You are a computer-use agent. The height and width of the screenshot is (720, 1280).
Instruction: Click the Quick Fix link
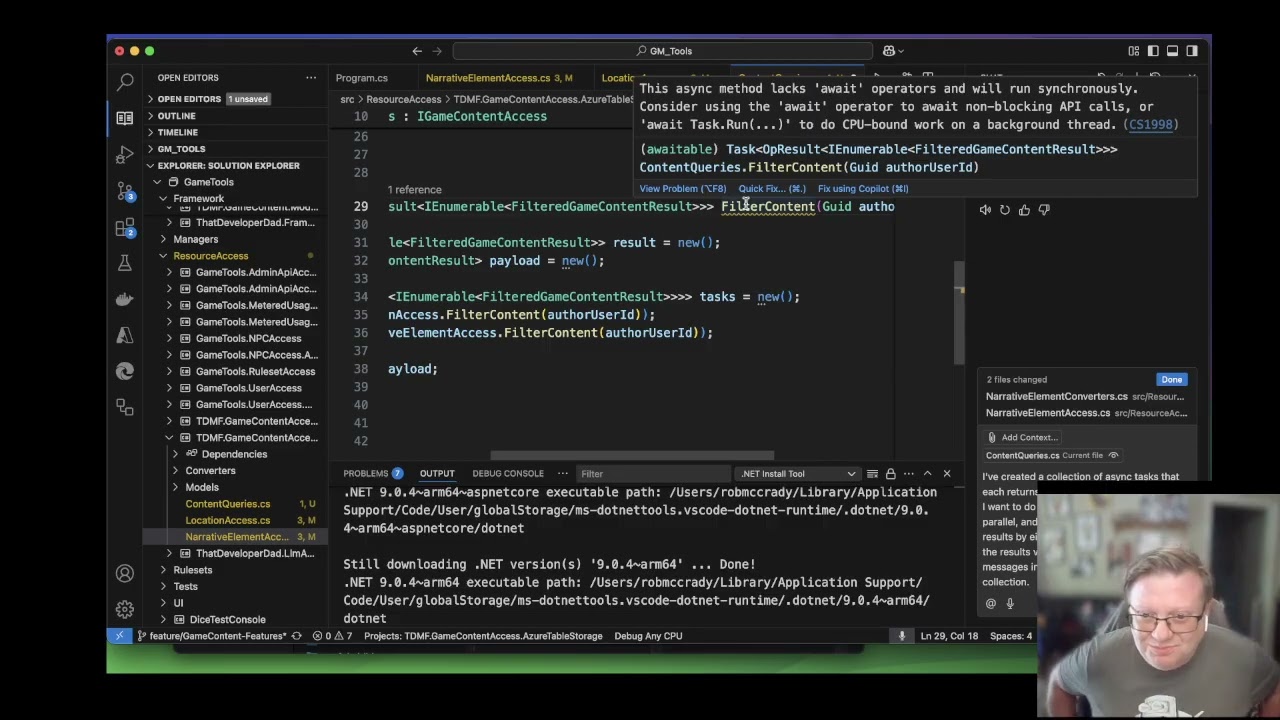click(x=772, y=189)
